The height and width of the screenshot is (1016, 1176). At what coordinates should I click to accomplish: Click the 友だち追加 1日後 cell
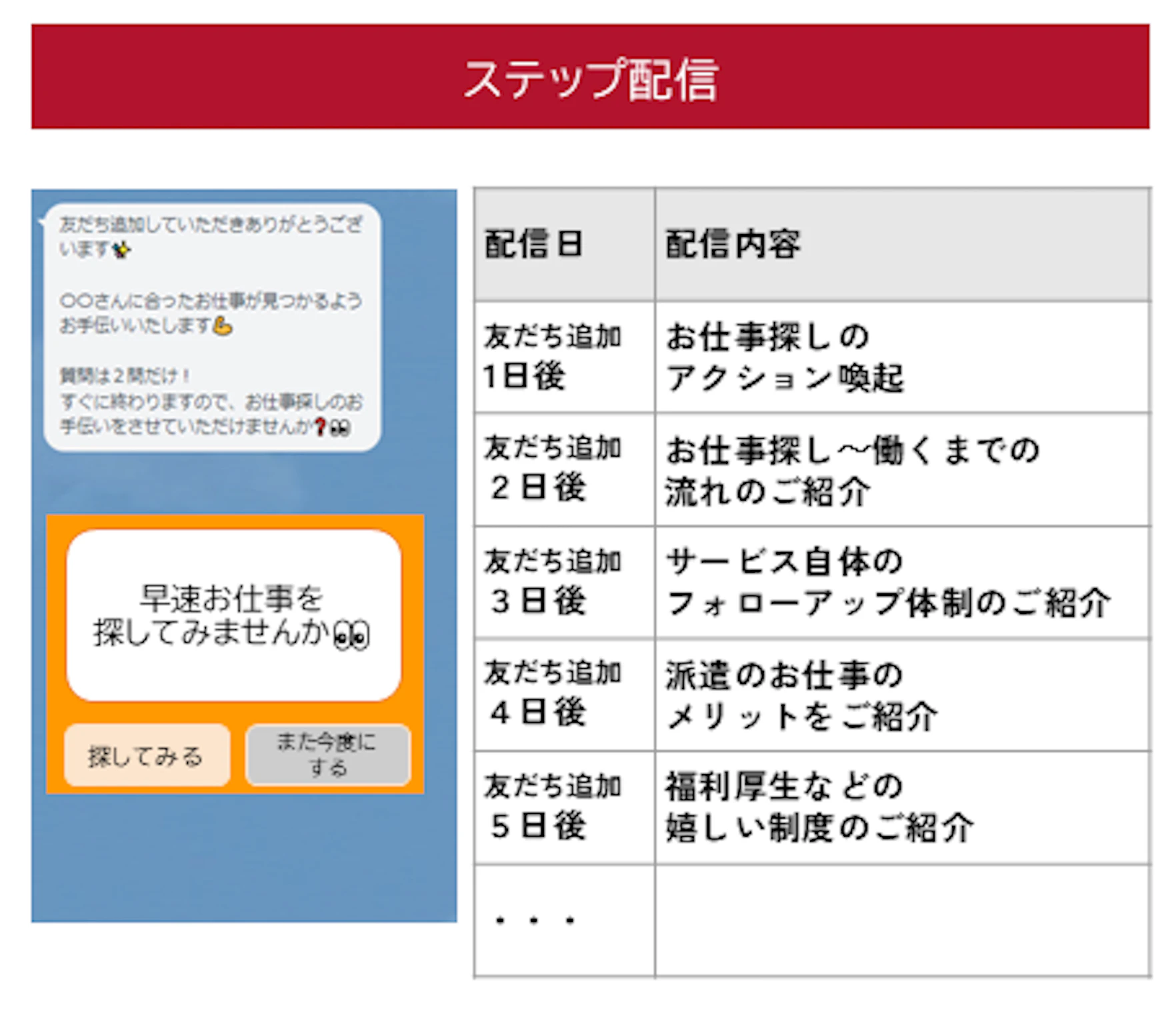(564, 357)
